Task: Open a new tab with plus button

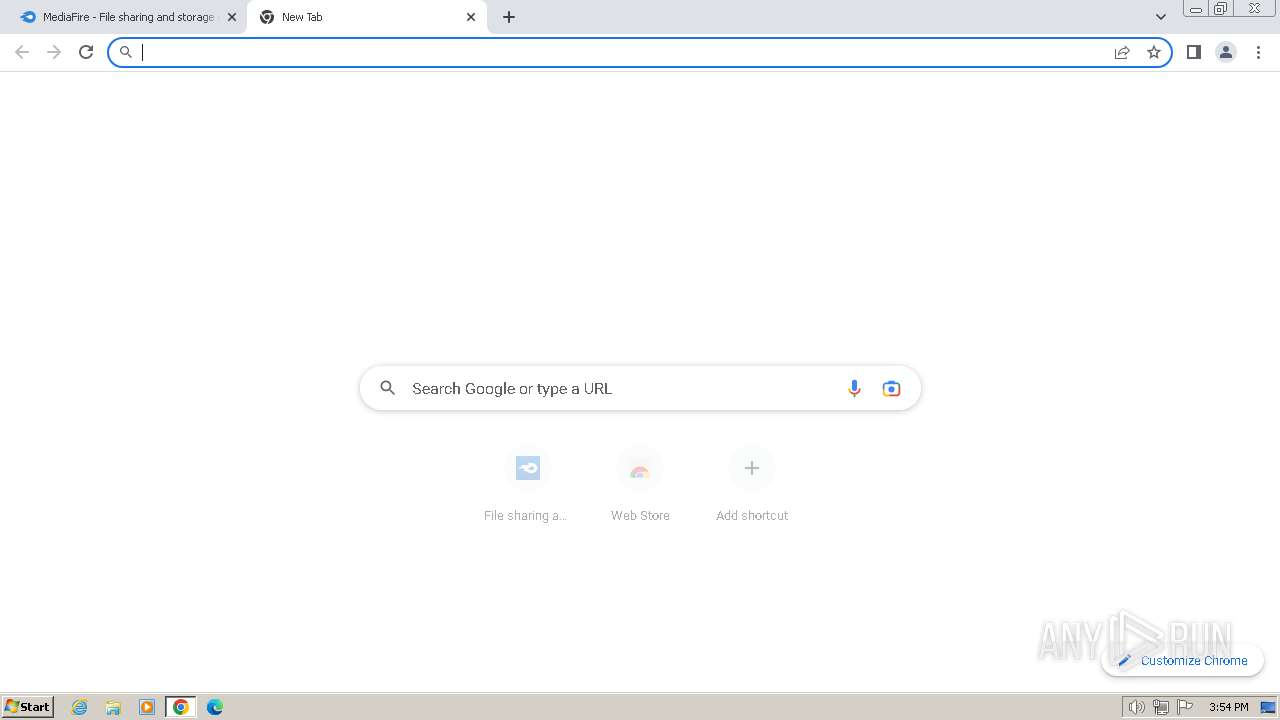Action: click(x=509, y=17)
